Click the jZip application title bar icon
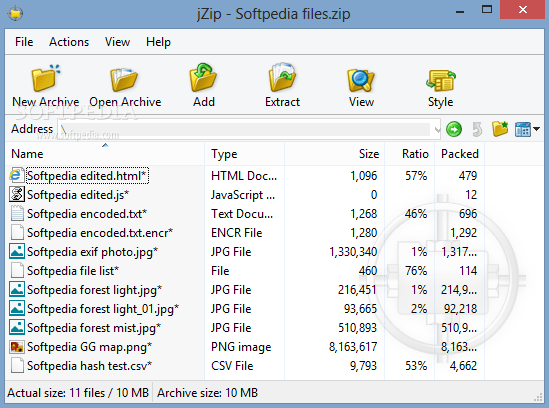549x408 pixels. 15,14
